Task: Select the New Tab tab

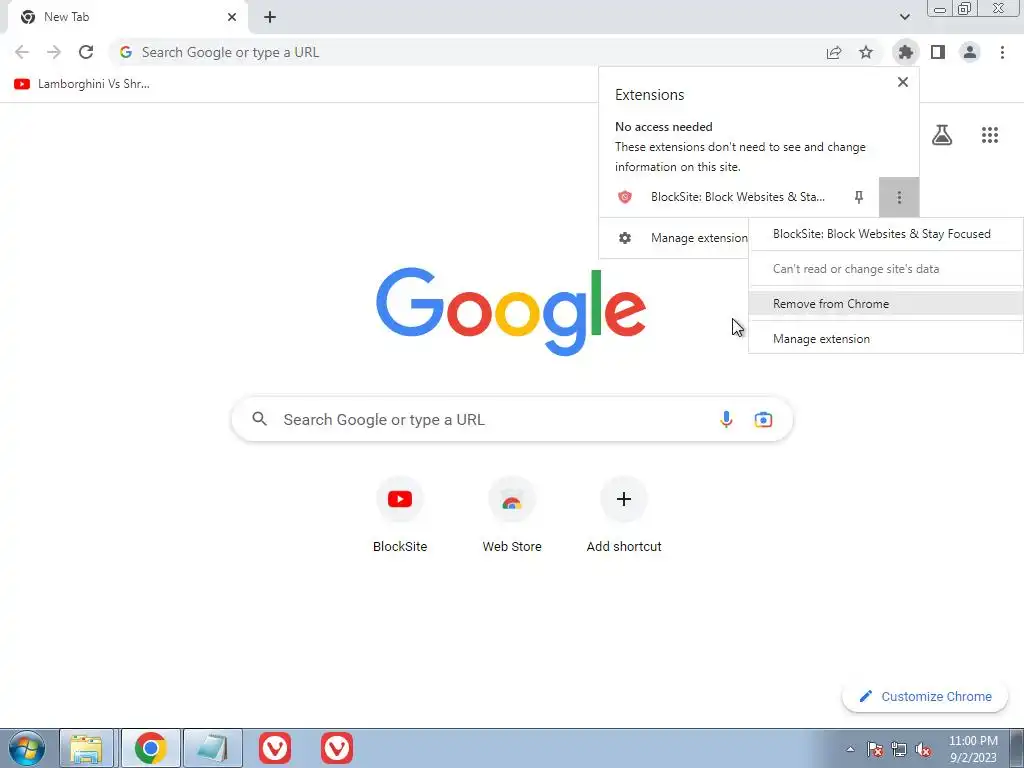Action: pos(128,17)
